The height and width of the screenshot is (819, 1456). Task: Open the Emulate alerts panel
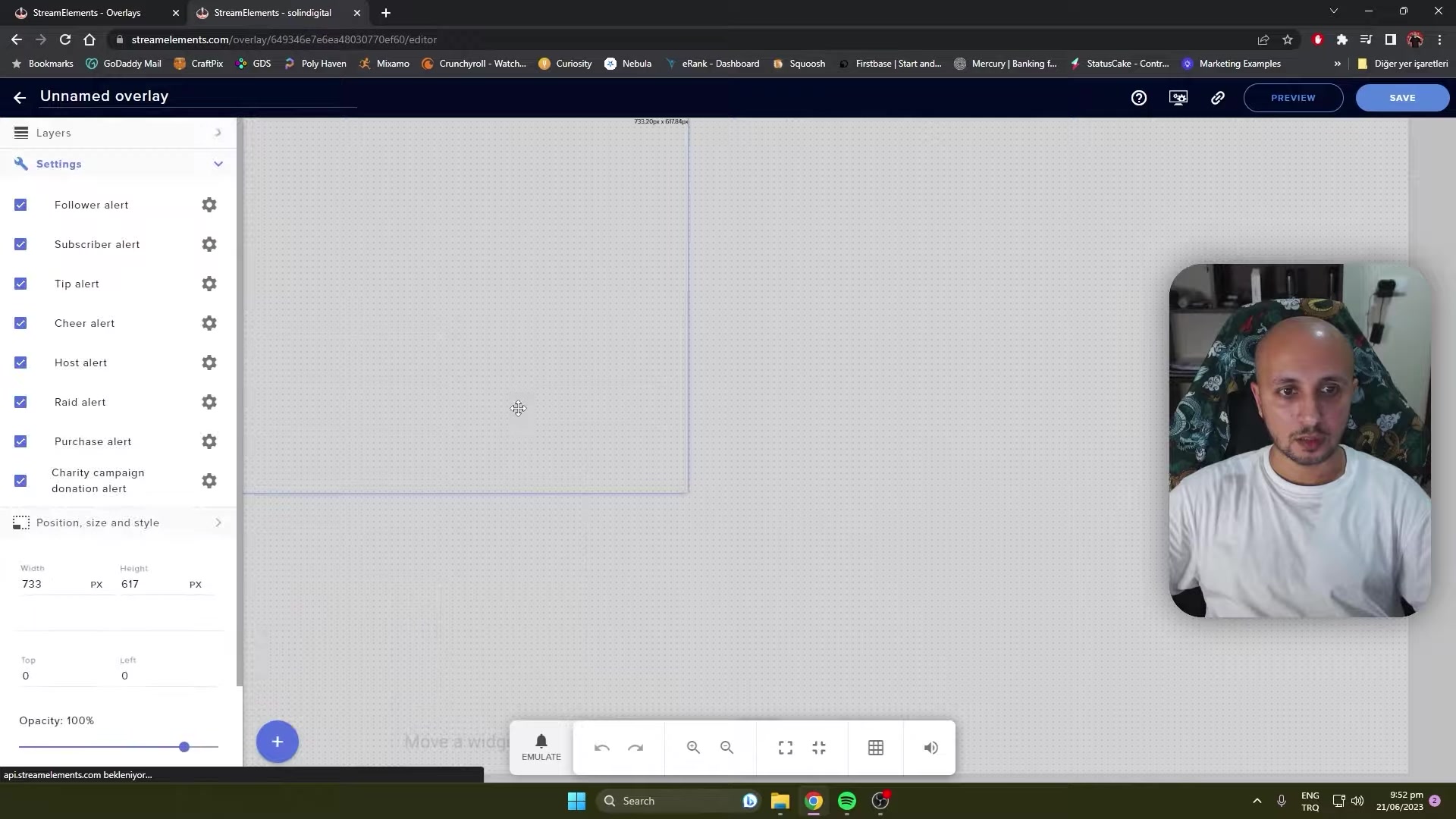tap(541, 748)
